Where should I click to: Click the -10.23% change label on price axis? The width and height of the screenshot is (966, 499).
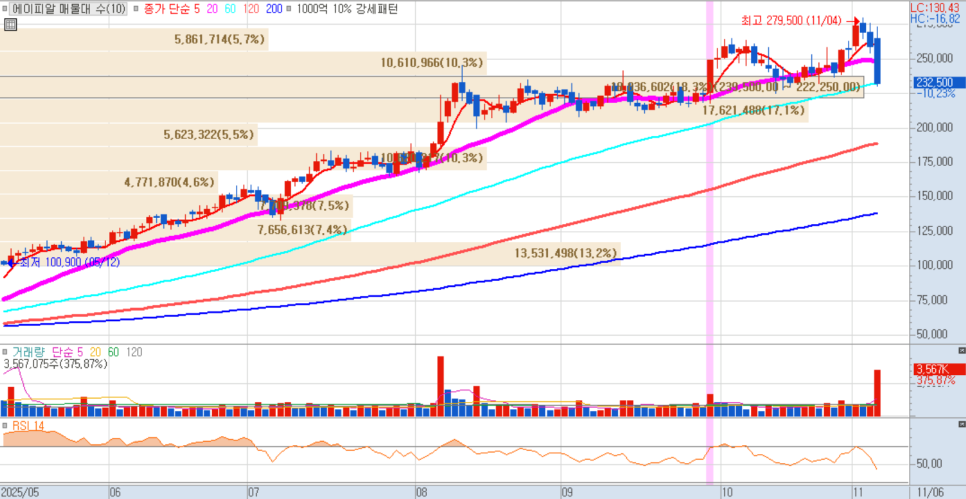(938, 94)
